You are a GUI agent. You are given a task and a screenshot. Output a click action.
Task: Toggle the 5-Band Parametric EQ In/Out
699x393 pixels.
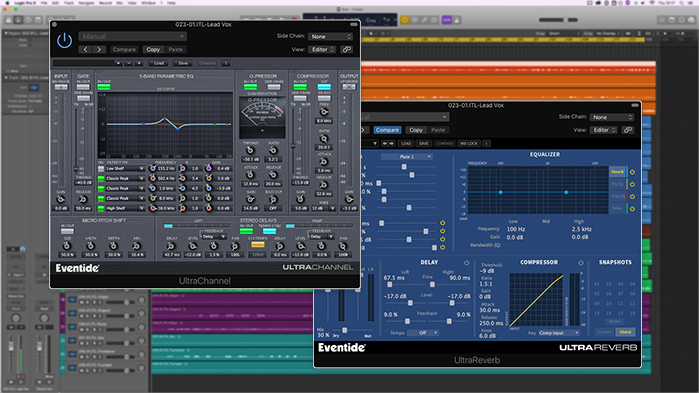tap(104, 86)
